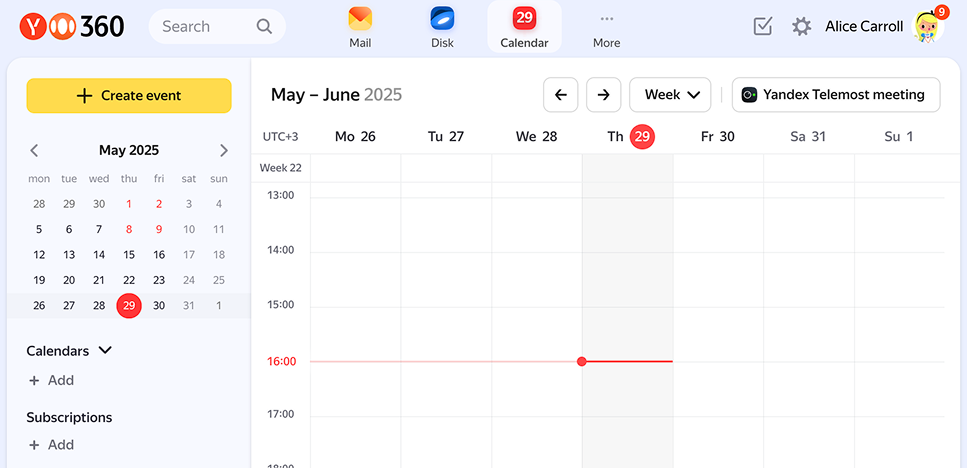Viewport: 967px width, 468px height.
Task: Open settings gear icon
Action: (x=801, y=27)
